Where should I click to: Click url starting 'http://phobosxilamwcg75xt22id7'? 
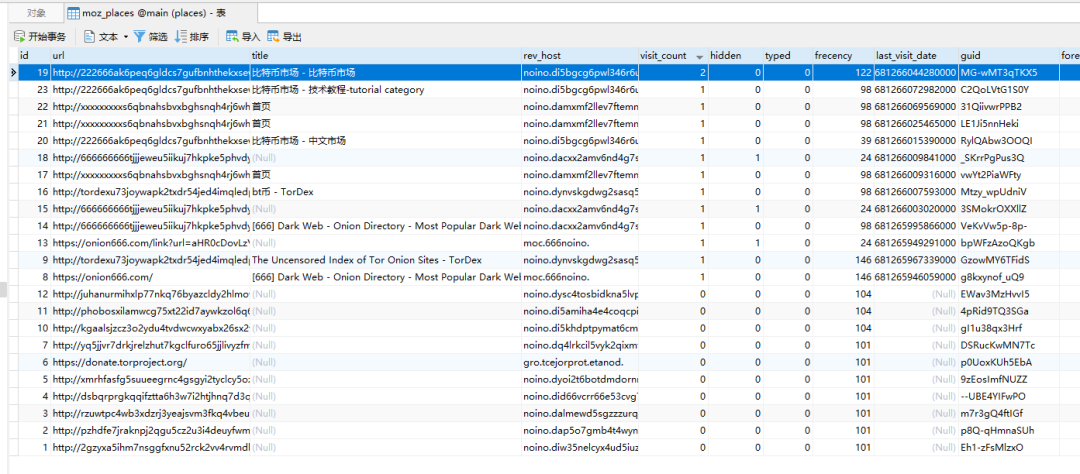click(x=149, y=311)
